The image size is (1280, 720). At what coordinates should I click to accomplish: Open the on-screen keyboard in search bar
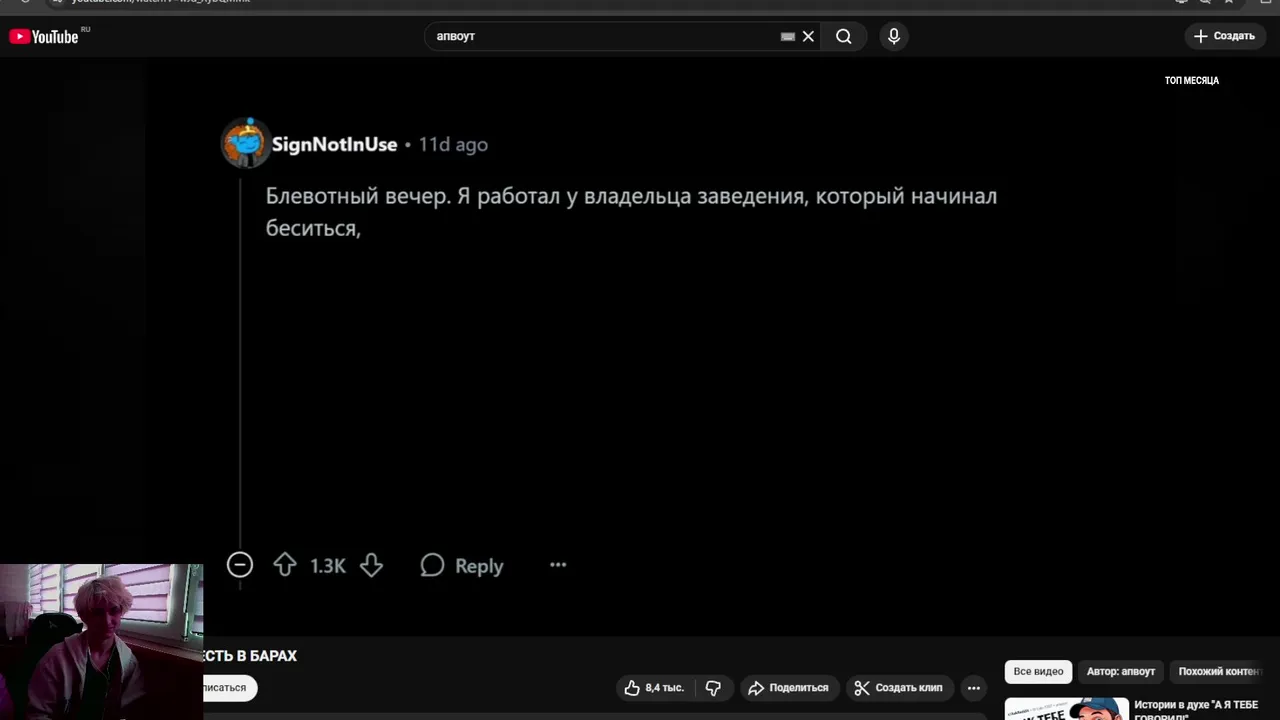pos(788,37)
